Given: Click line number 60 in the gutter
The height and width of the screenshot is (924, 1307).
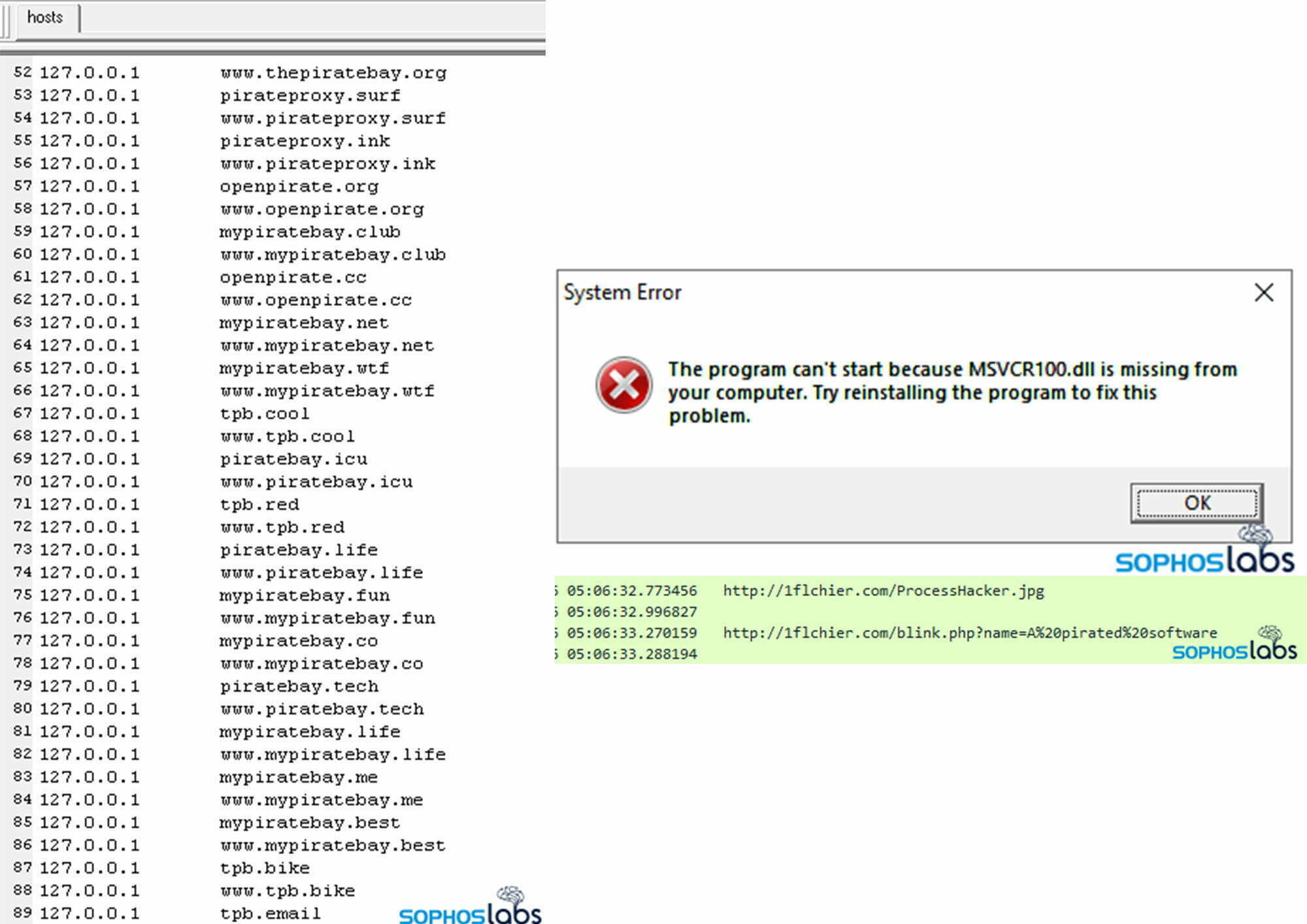Looking at the screenshot, I should point(23,254).
